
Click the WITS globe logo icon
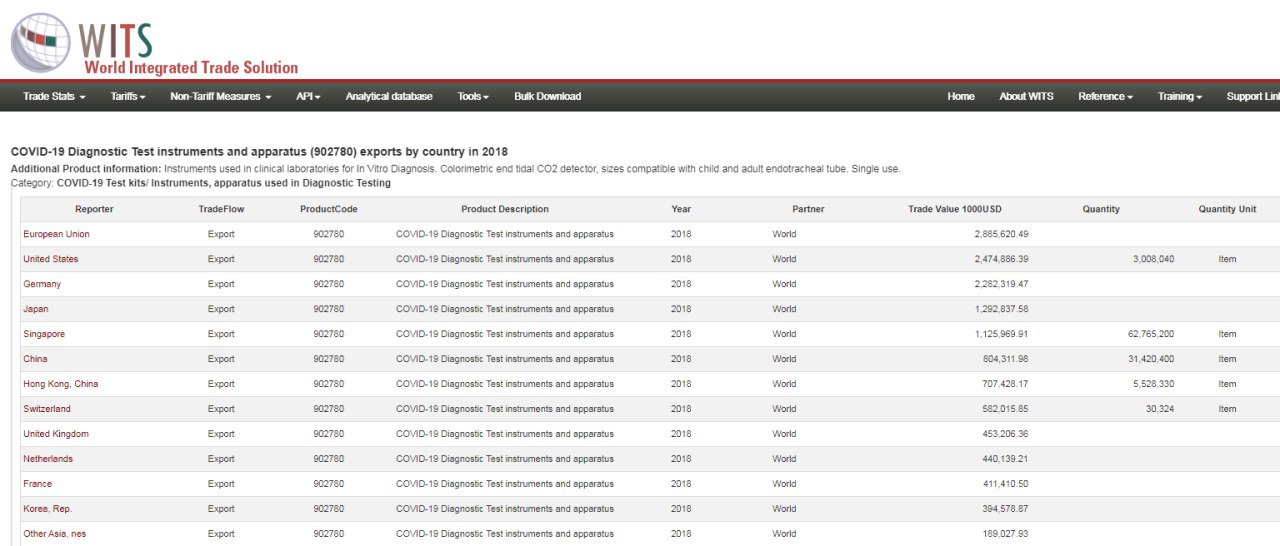41,42
